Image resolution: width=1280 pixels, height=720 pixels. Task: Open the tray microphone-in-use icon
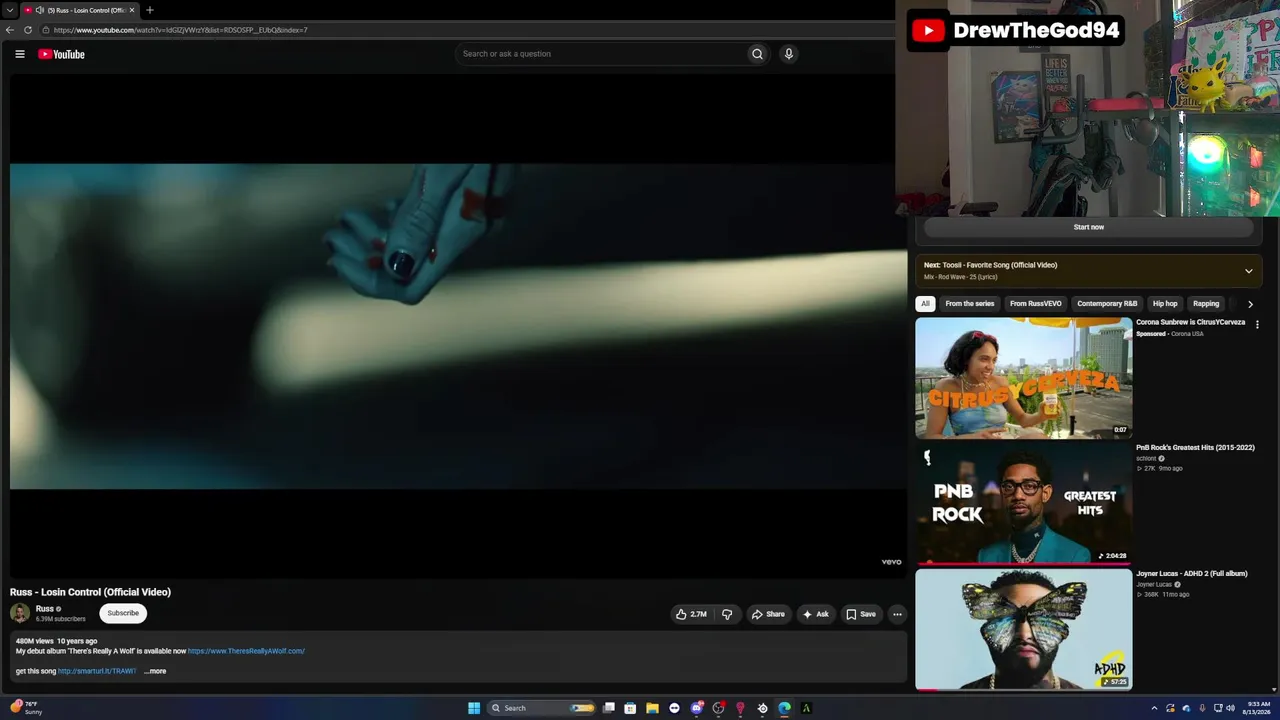[1202, 708]
